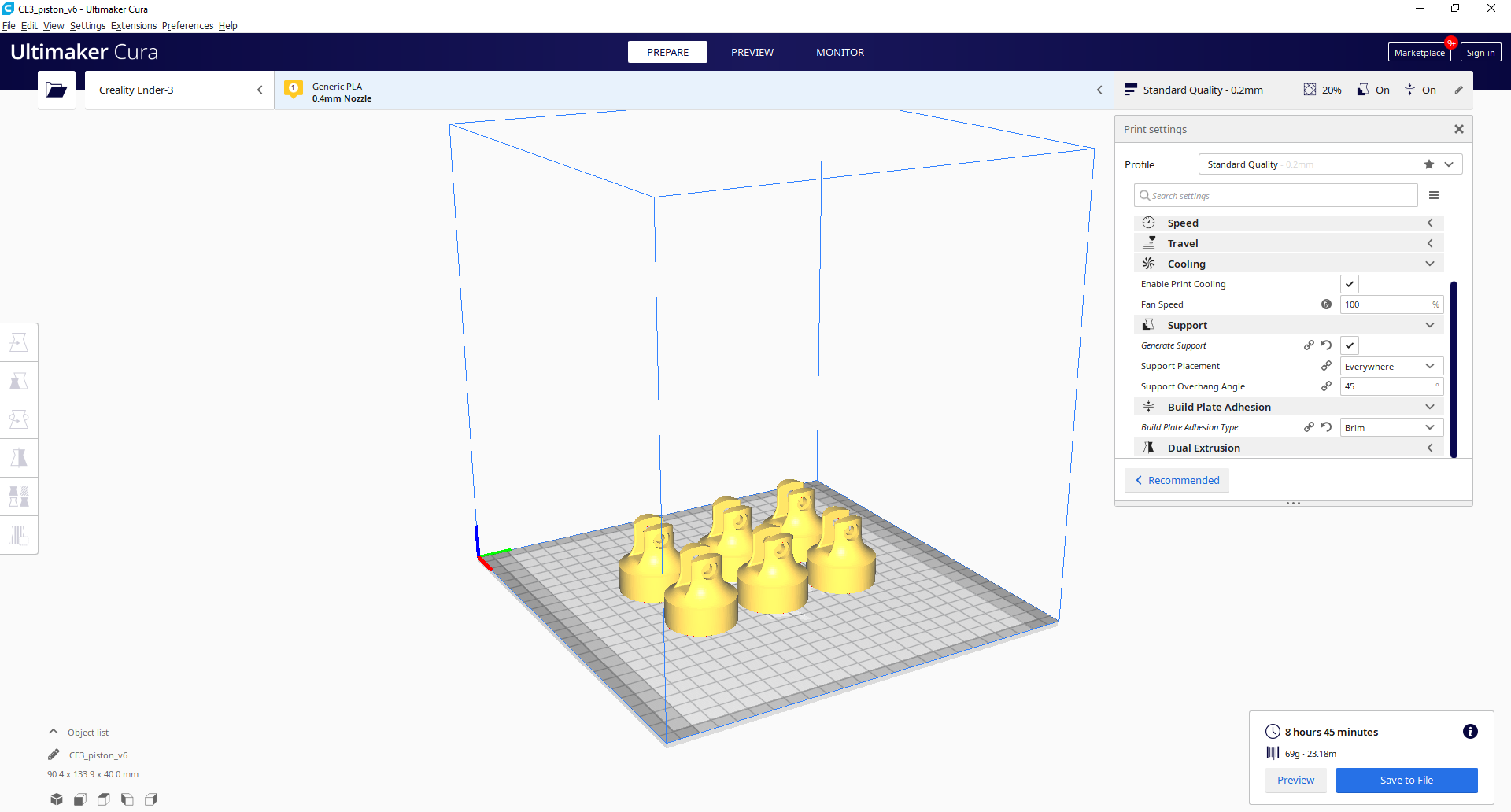This screenshot has height=812, width=1511.
Task: Open Creality Ender-3 printer selector
Action: click(x=179, y=90)
